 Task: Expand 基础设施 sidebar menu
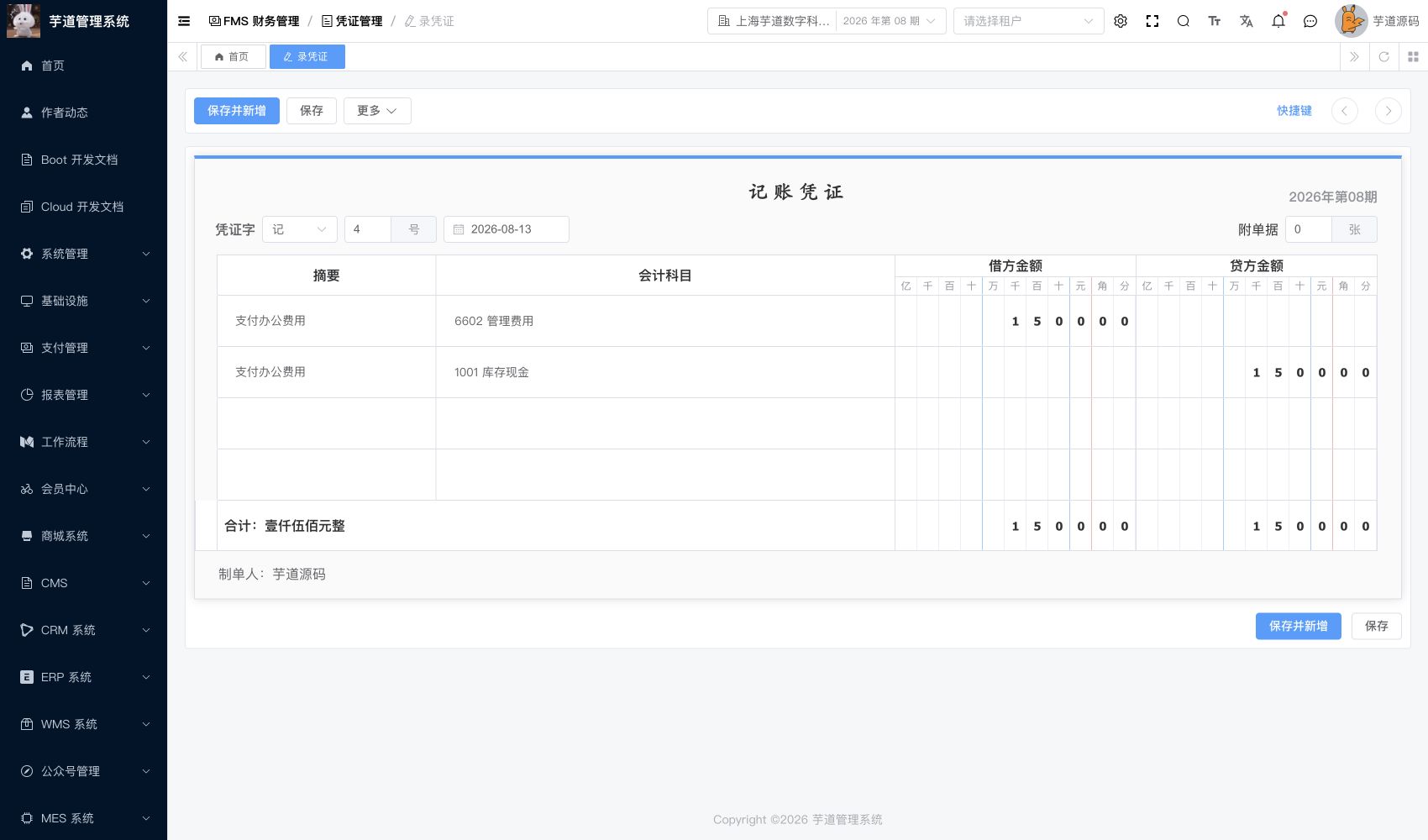pos(84,301)
